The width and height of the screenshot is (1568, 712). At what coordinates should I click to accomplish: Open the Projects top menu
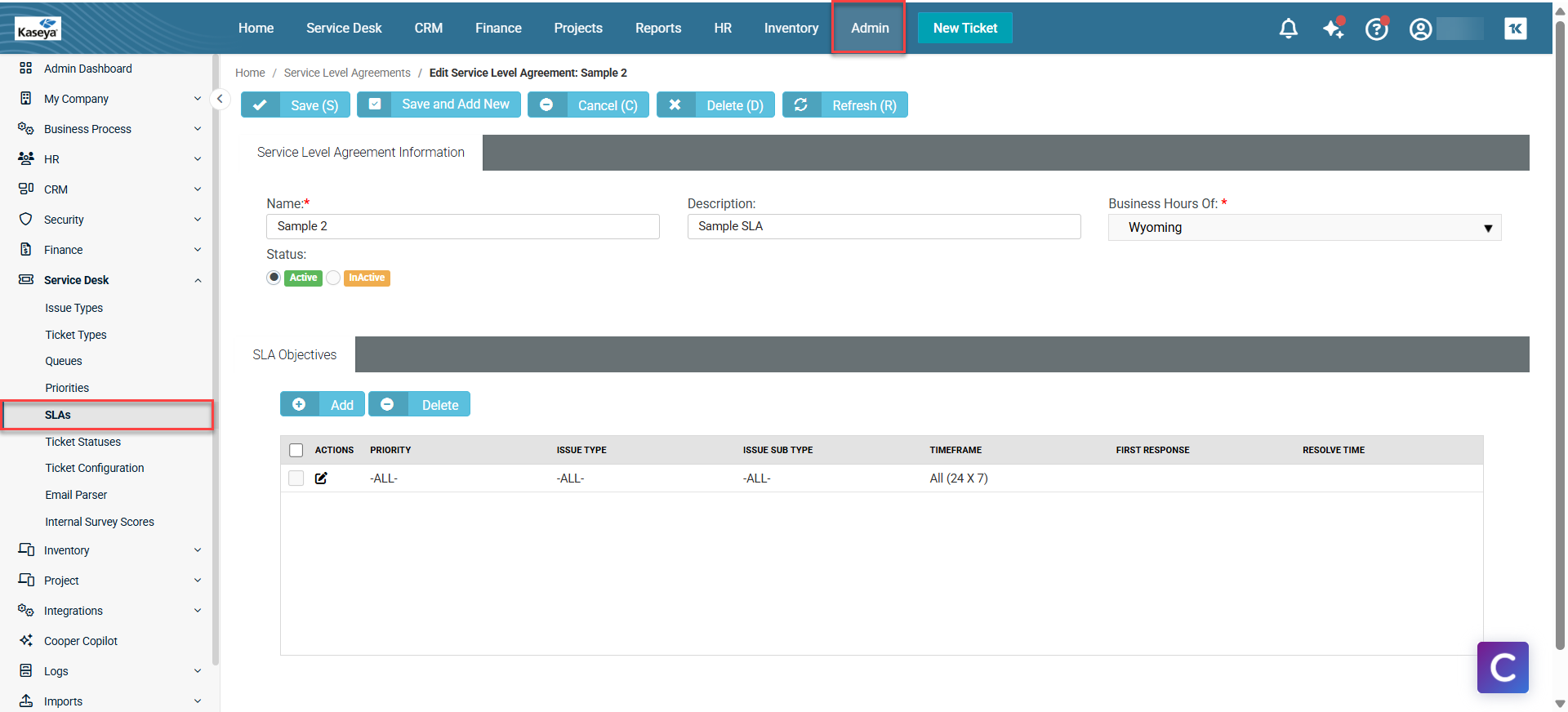[578, 28]
